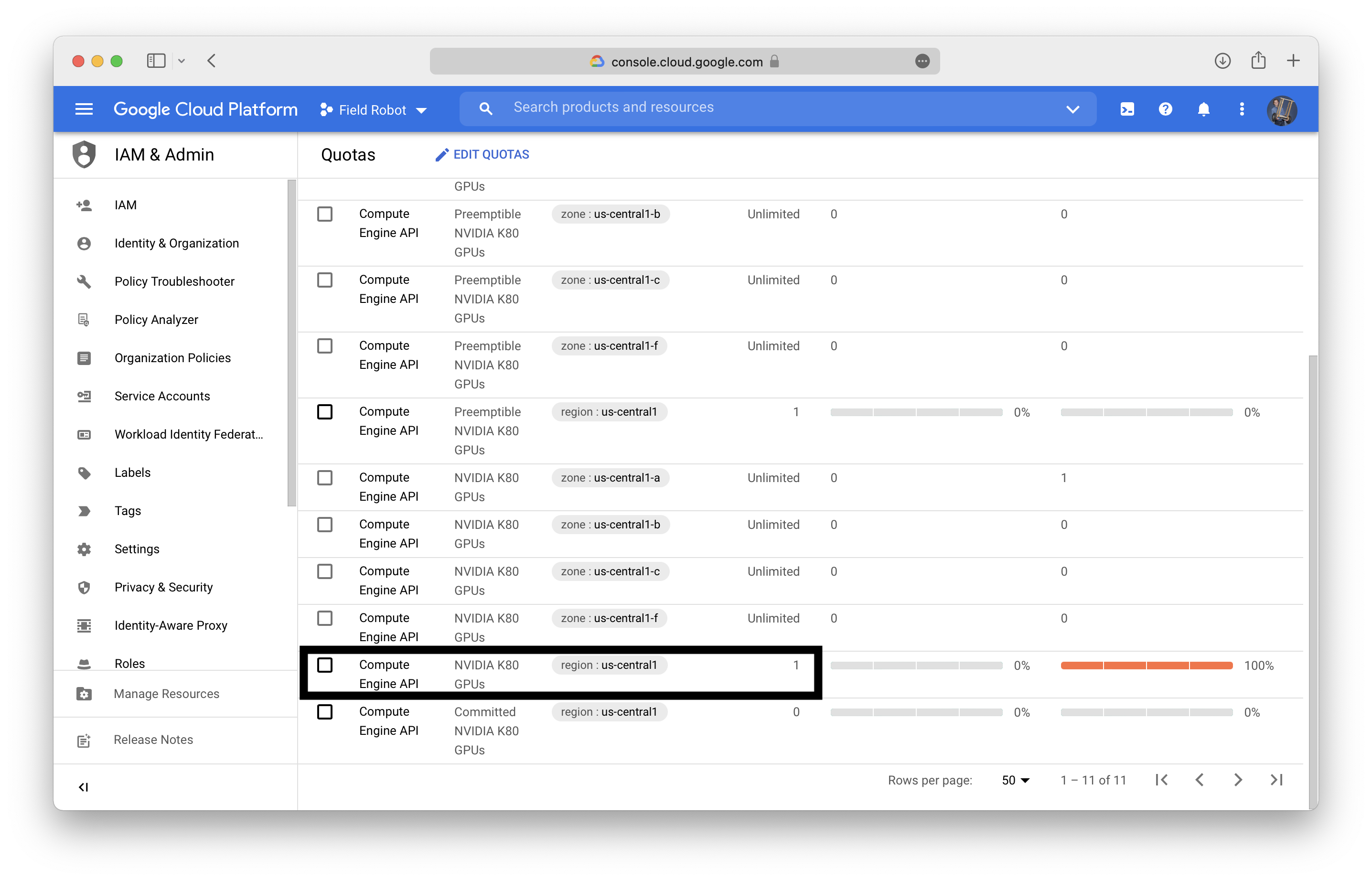
Task: Open a new Safari tab with plus icon
Action: point(1294,60)
